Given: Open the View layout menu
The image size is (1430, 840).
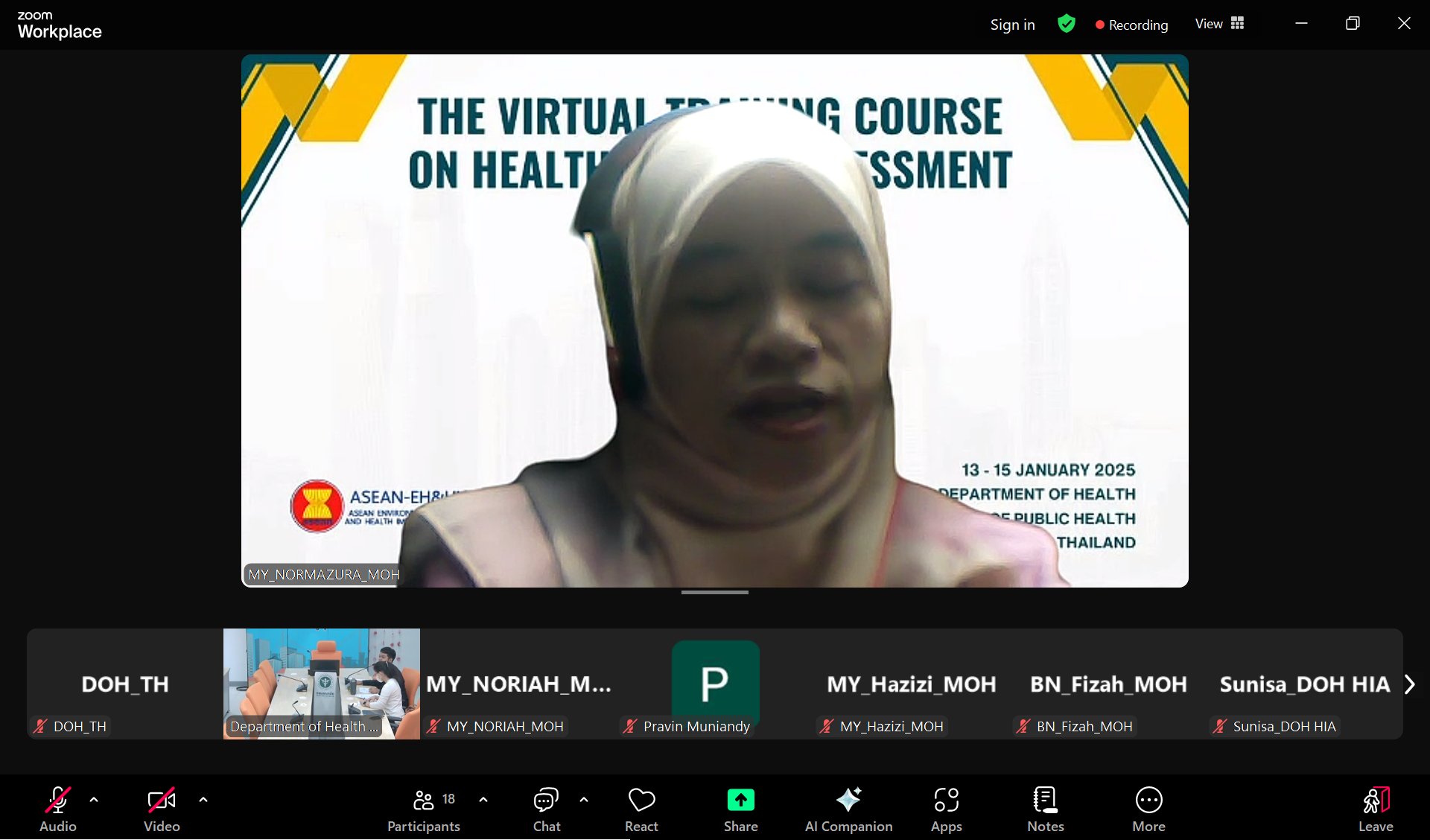Looking at the screenshot, I should pyautogui.click(x=1219, y=24).
